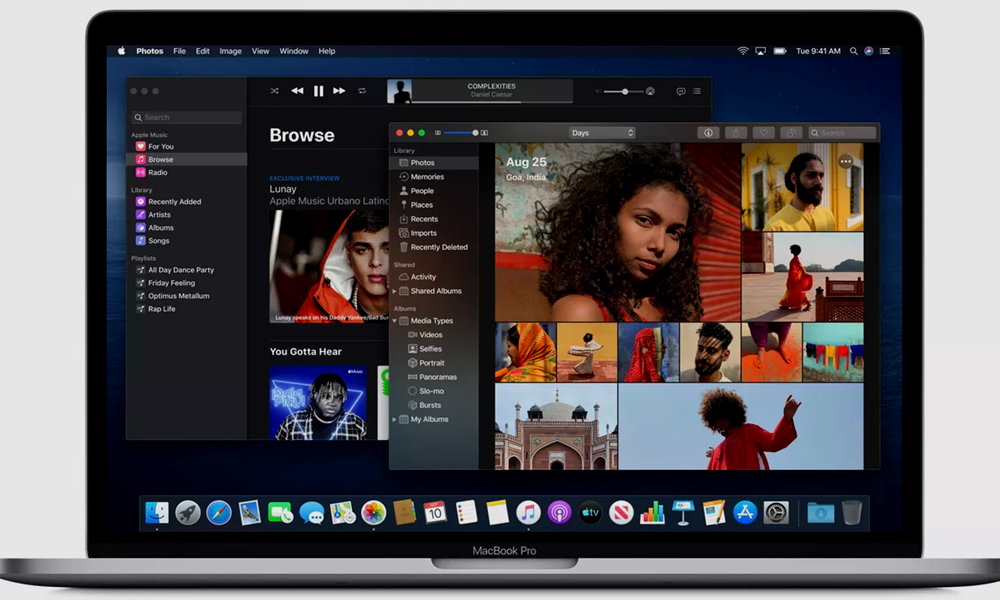Launch Safari from the Dock

219,513
